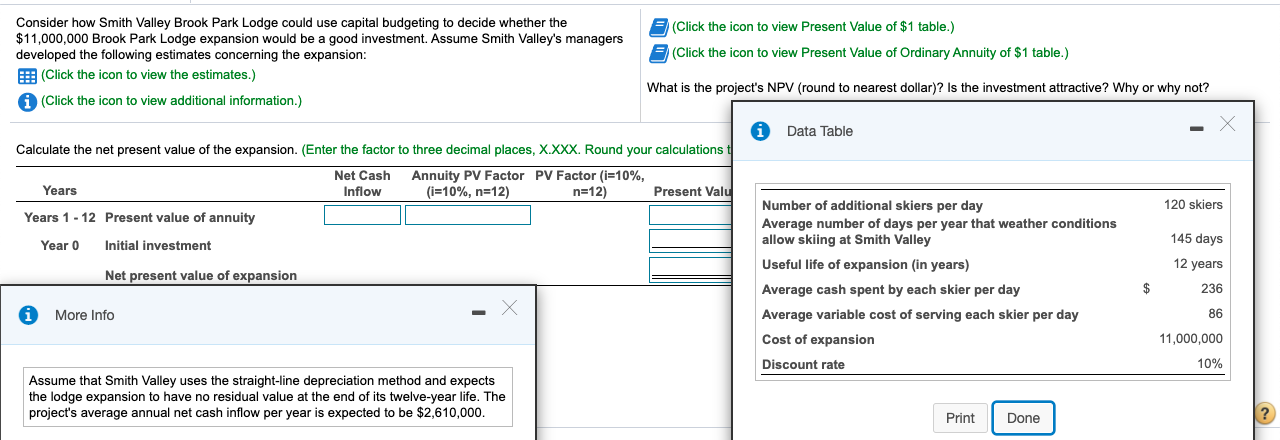Viewport: 1280px width, 440px height.
Task: Focus the Initial investment present value field
Action: [692, 241]
